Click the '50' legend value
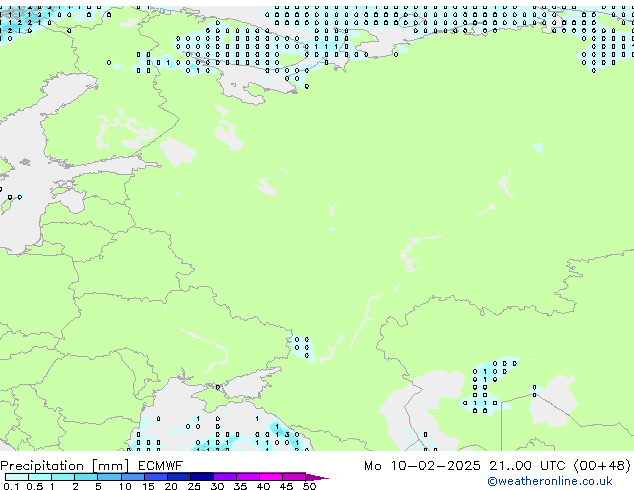Screen dimensions: 634x490 tap(309, 486)
